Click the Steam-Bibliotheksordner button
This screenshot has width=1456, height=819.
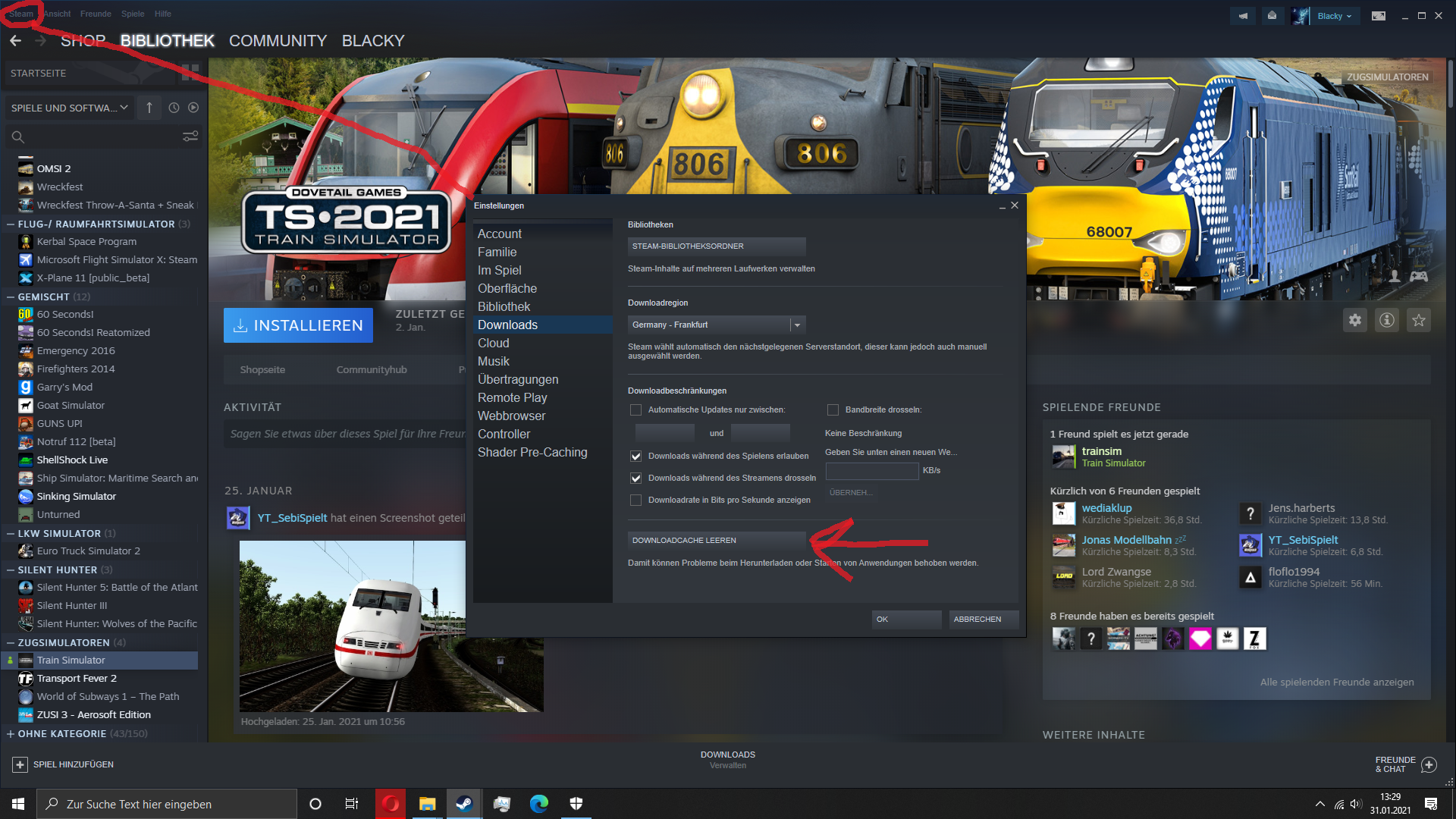716,246
